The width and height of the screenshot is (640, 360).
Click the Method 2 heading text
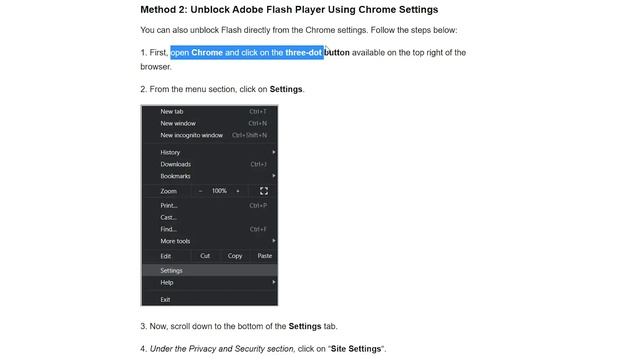[289, 9]
